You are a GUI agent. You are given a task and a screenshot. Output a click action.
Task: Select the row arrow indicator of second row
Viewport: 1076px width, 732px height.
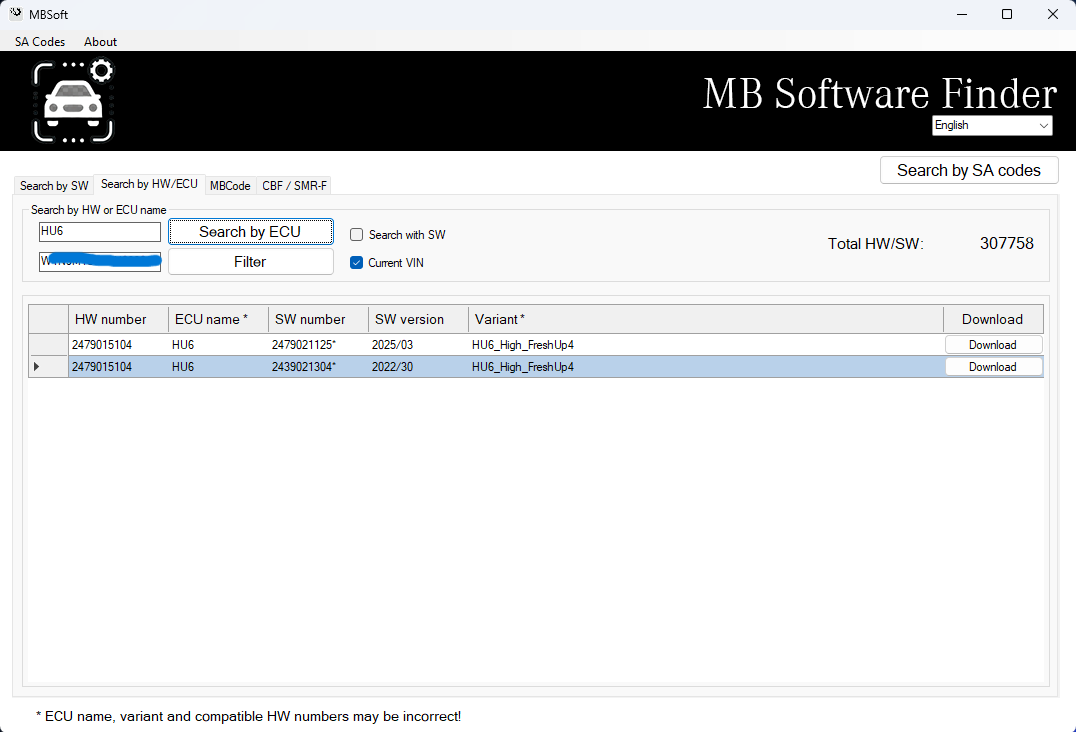click(x=37, y=367)
